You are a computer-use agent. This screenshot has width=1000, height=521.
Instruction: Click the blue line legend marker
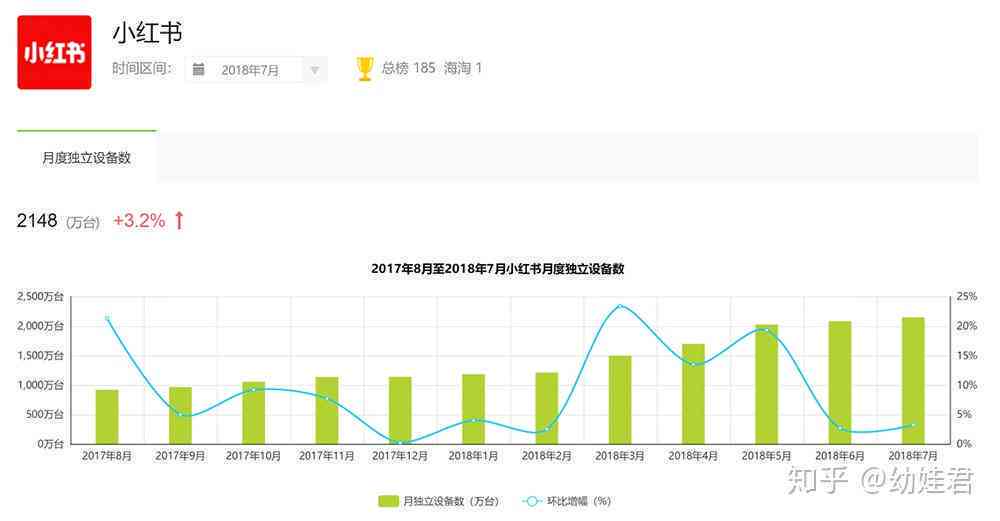pos(532,501)
